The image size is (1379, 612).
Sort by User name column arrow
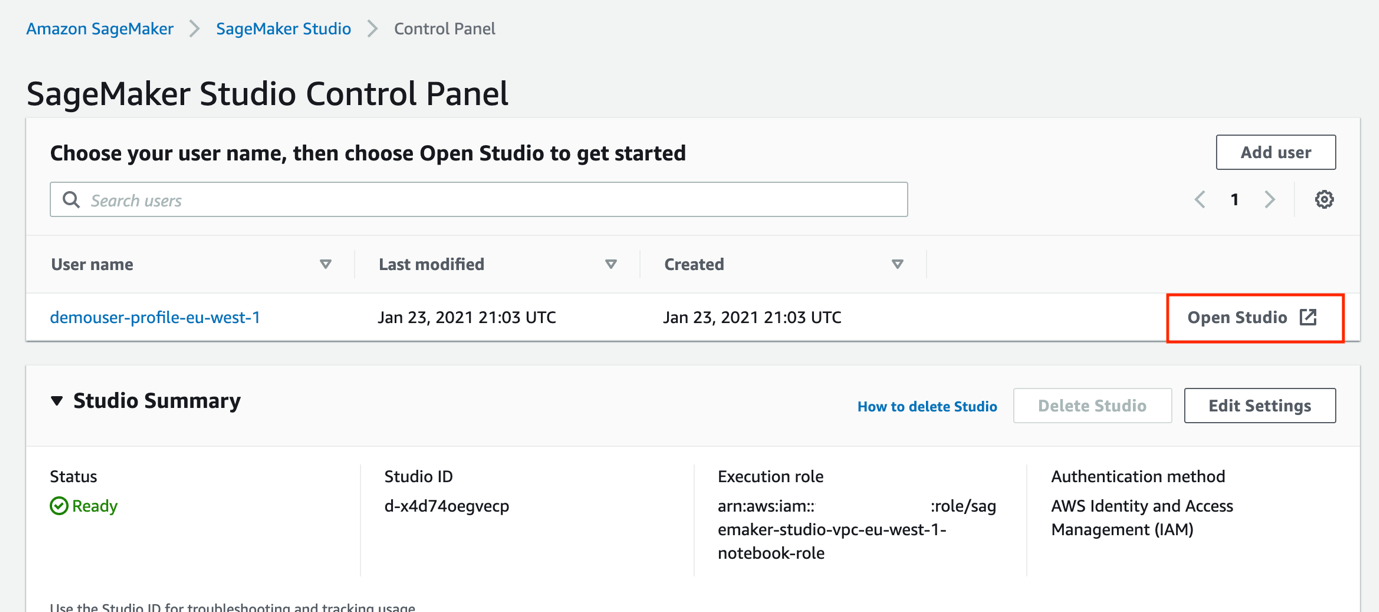coord(325,264)
